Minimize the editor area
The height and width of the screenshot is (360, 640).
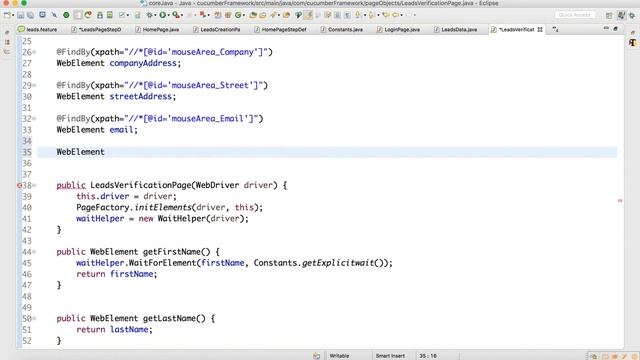(606, 28)
